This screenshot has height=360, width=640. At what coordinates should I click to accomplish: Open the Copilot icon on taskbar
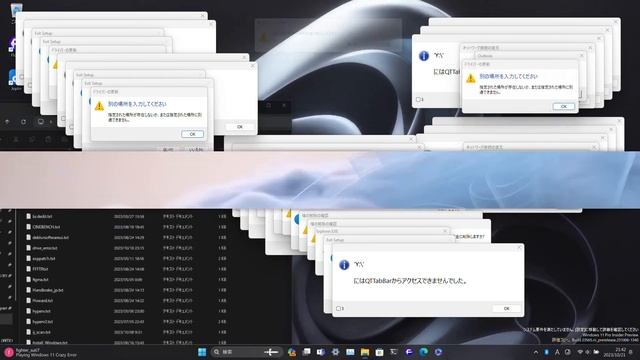pyautogui.click(x=291, y=352)
